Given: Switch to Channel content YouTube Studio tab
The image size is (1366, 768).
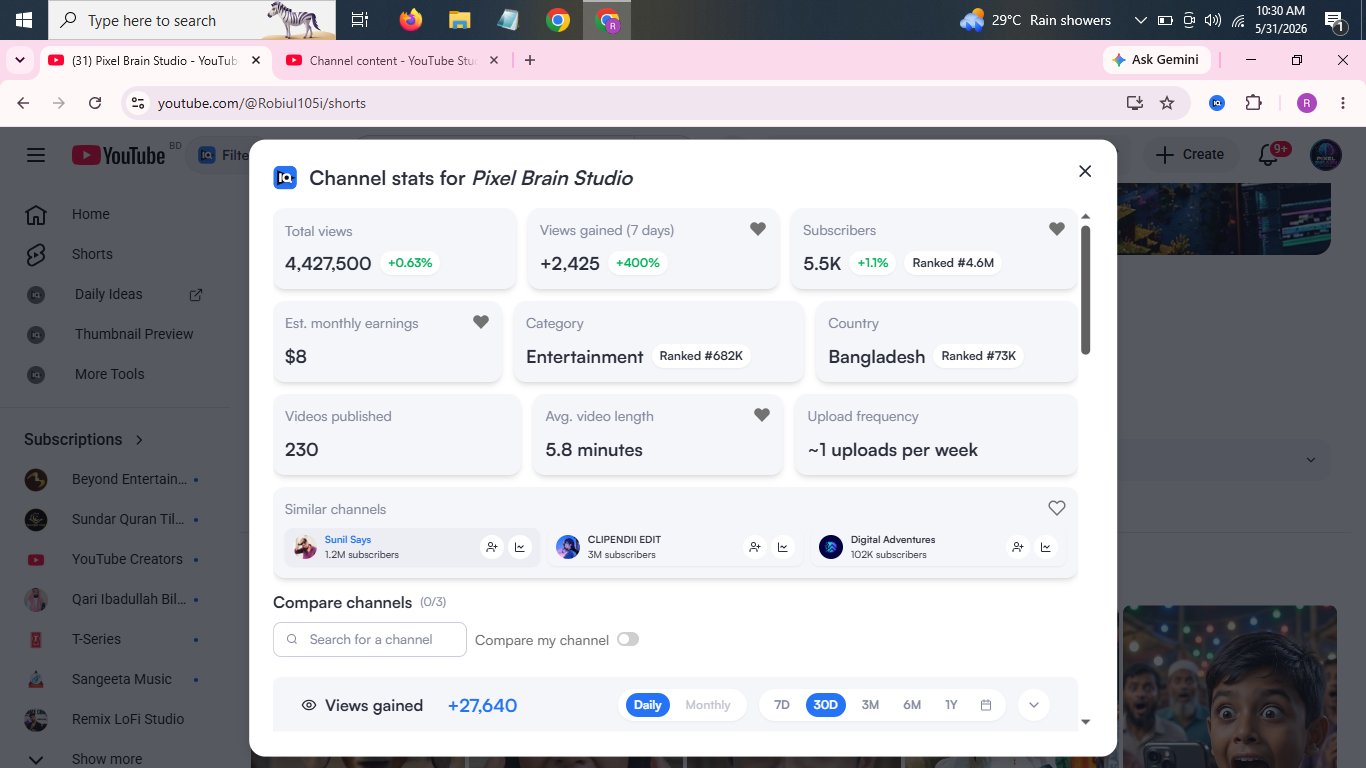Looking at the screenshot, I should point(392,60).
